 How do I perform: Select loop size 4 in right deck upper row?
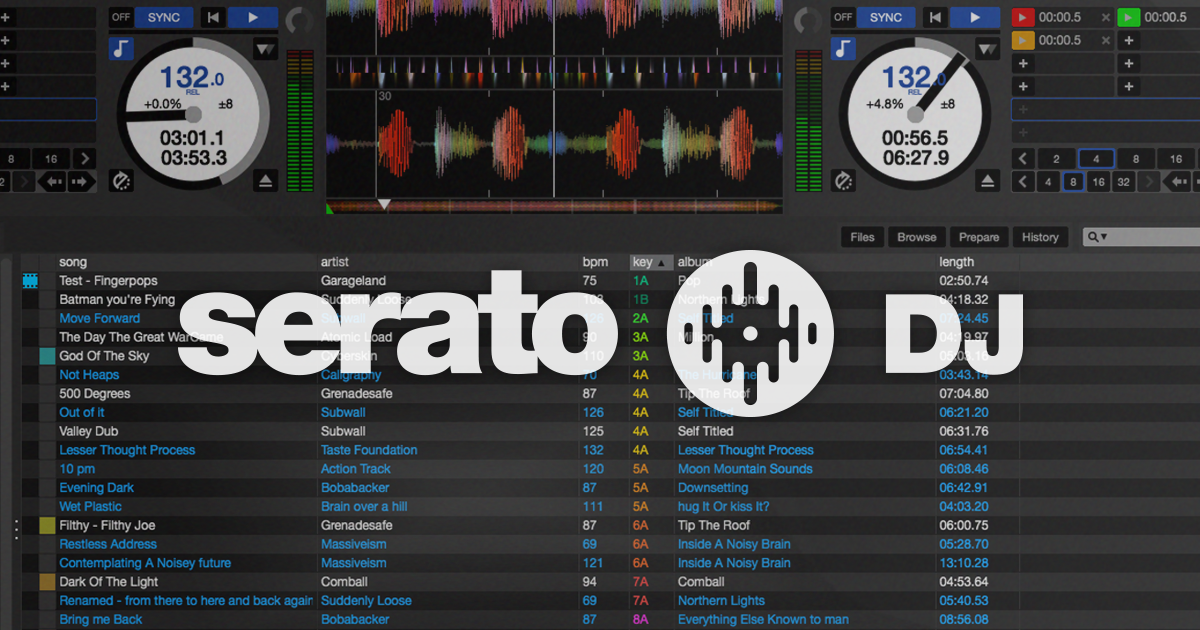(x=1096, y=158)
